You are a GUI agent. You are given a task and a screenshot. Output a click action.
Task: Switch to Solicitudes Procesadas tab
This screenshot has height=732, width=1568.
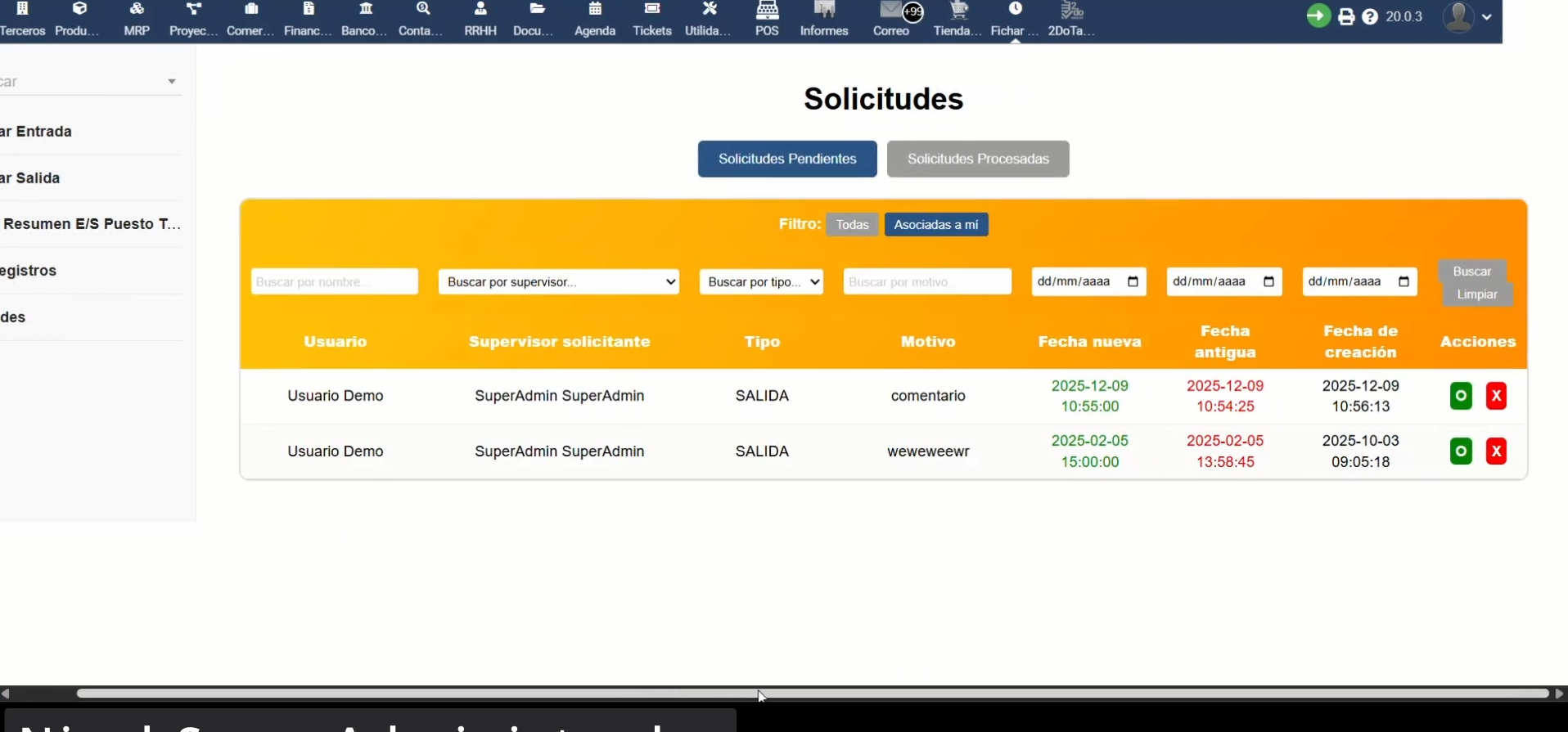(x=978, y=159)
